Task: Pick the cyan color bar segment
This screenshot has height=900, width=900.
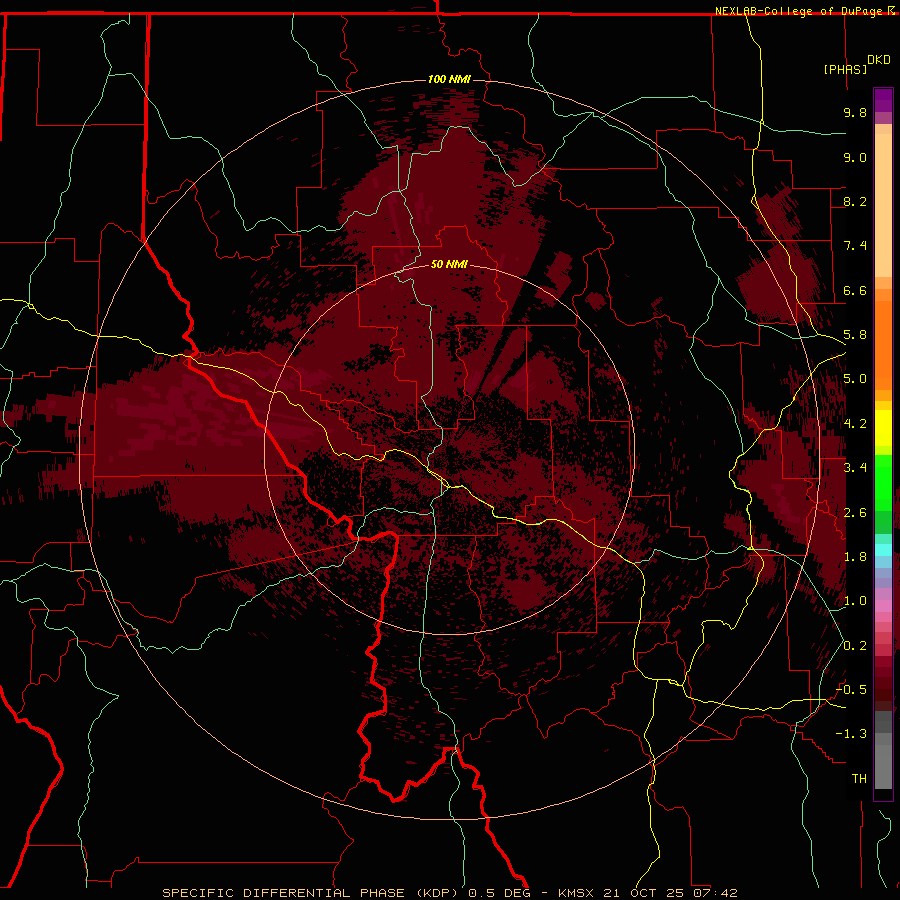Action: point(883,550)
